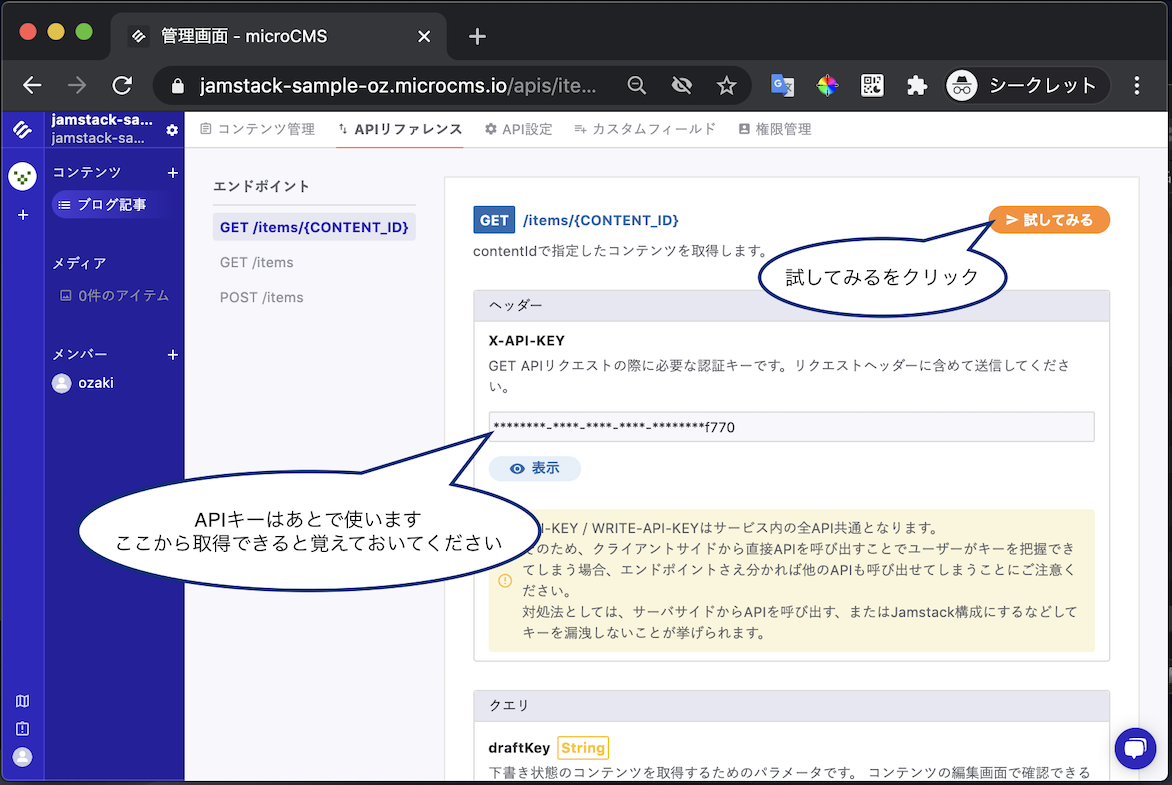This screenshot has width=1172, height=785.
Task: Click the blue GET method badge
Action: pos(494,220)
